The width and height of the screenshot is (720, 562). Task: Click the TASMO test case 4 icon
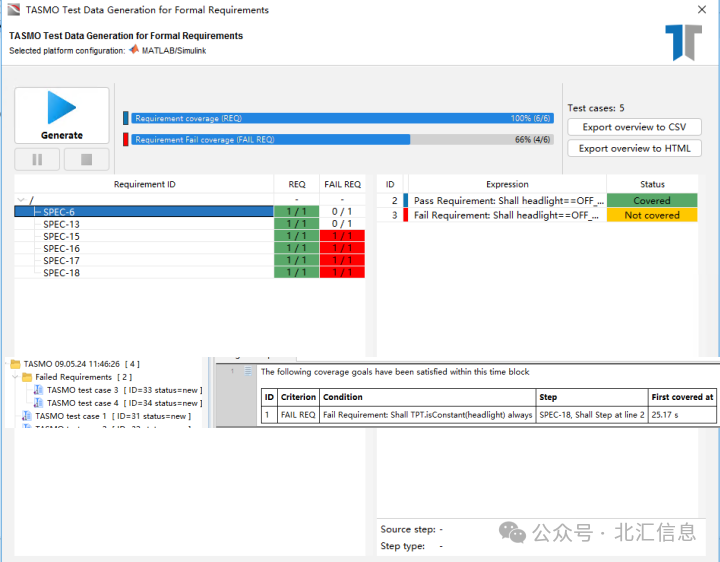(x=39, y=403)
